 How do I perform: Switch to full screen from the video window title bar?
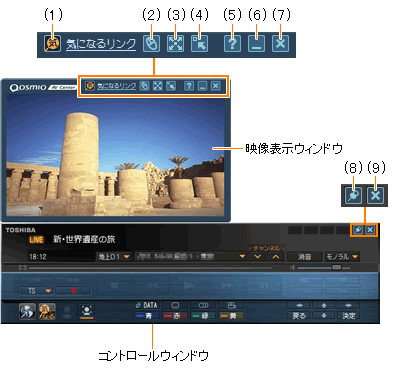158,86
